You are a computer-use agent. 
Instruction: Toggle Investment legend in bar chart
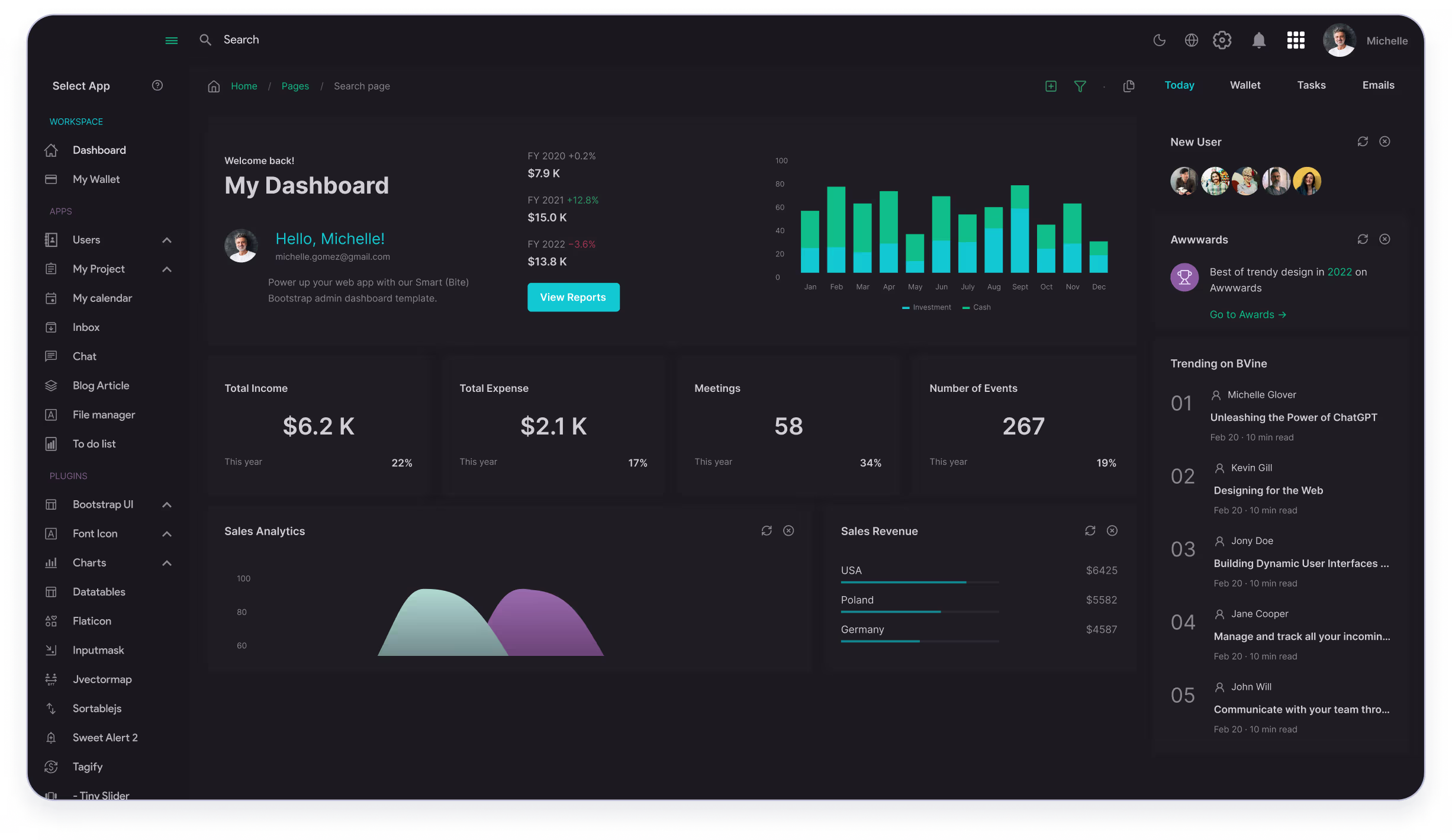pos(926,307)
